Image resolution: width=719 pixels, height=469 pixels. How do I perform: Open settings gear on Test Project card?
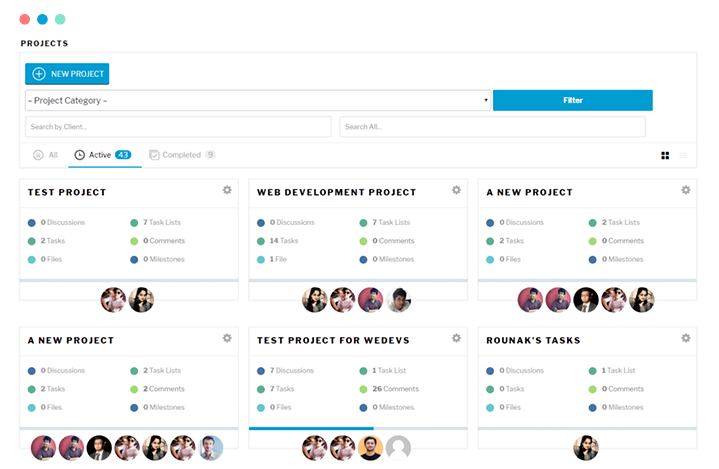point(227,190)
